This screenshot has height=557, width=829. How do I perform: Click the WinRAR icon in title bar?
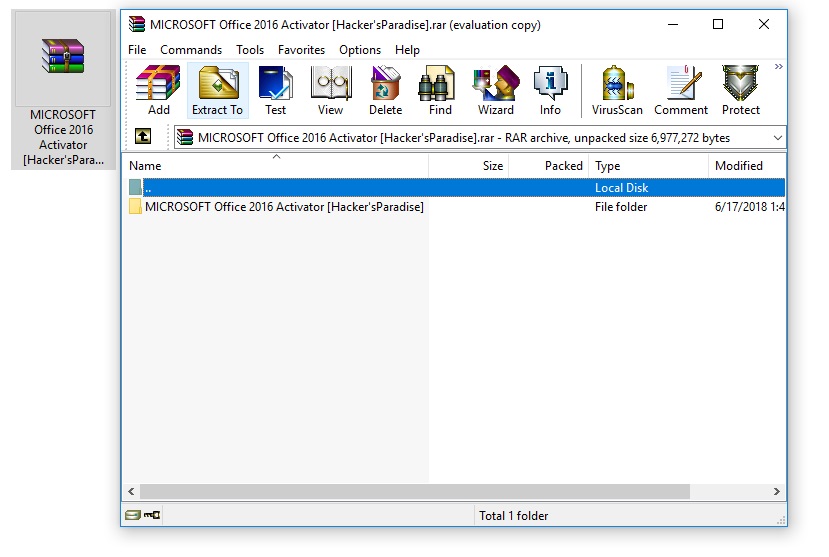[137, 24]
